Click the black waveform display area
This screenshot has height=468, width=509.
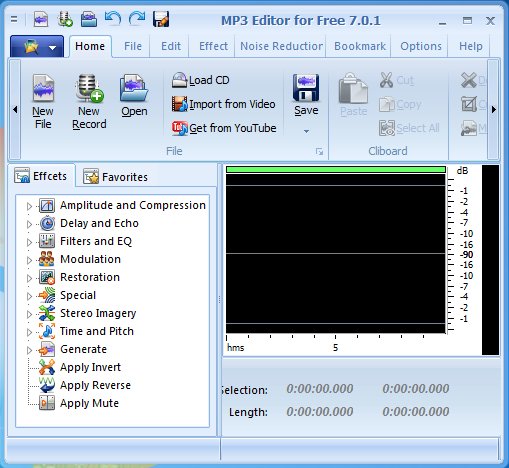coord(336,254)
